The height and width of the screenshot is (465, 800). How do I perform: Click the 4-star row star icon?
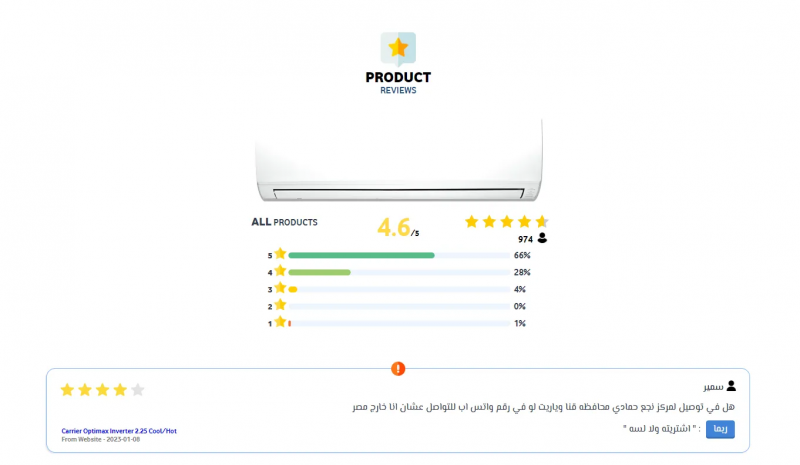280,271
